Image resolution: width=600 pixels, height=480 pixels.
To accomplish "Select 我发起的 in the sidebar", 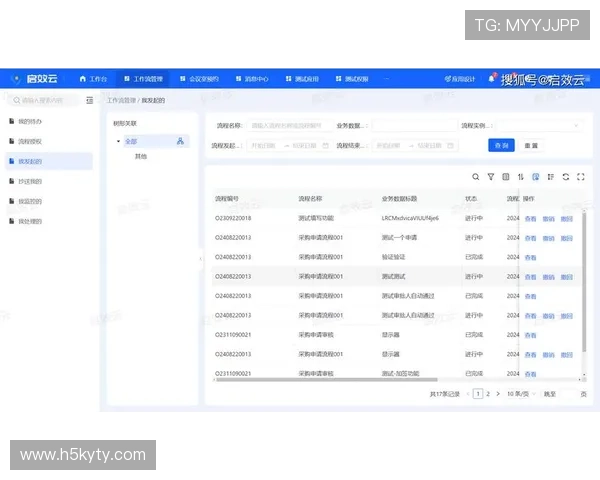I will click(49, 161).
